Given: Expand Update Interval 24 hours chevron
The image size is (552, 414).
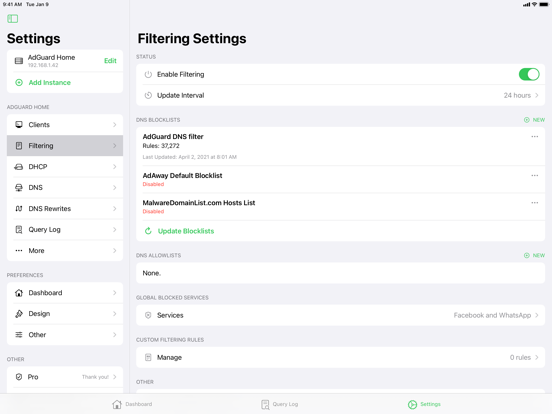Looking at the screenshot, I should (537, 95).
